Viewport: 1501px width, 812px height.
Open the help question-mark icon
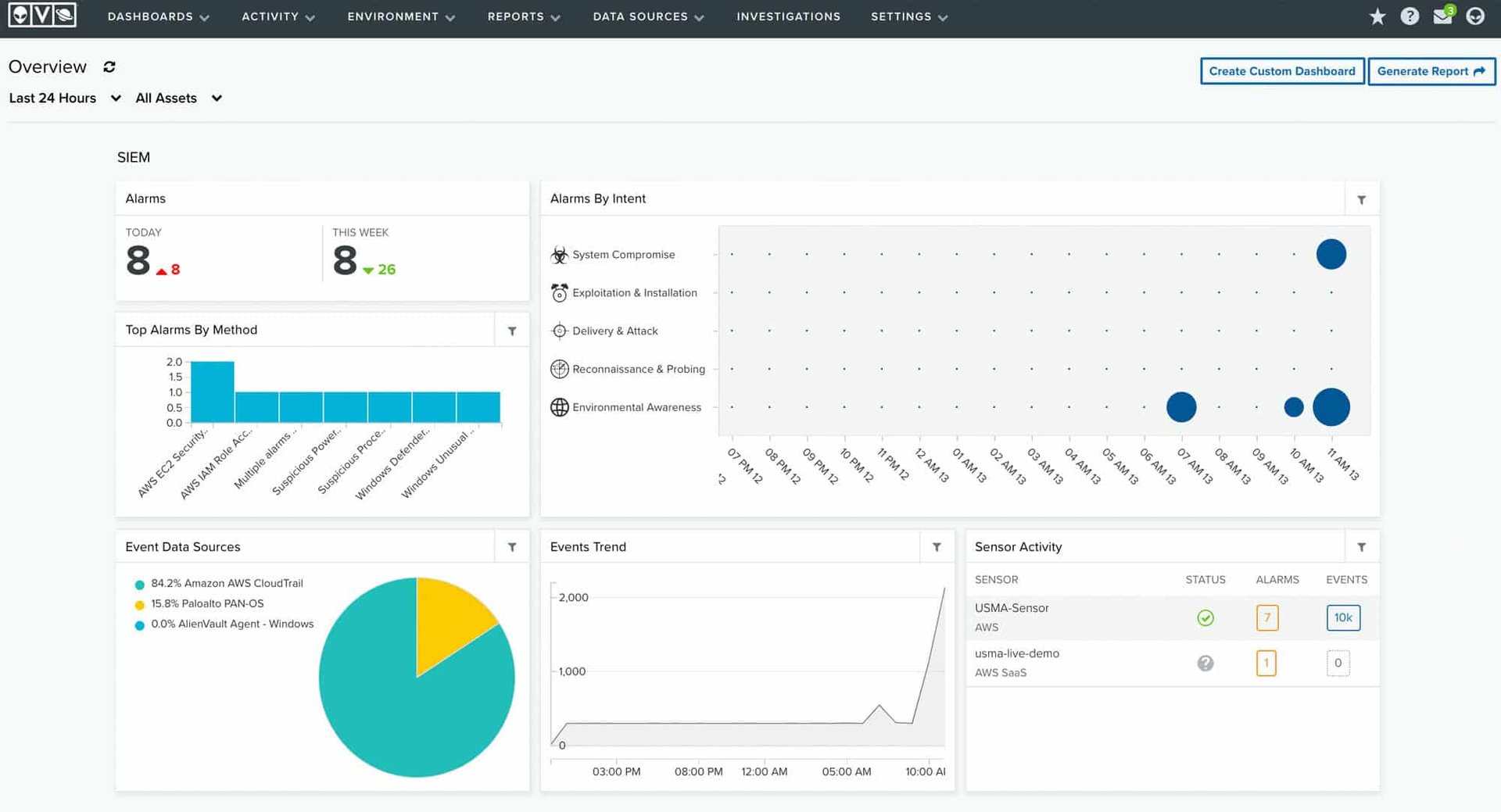1410,16
